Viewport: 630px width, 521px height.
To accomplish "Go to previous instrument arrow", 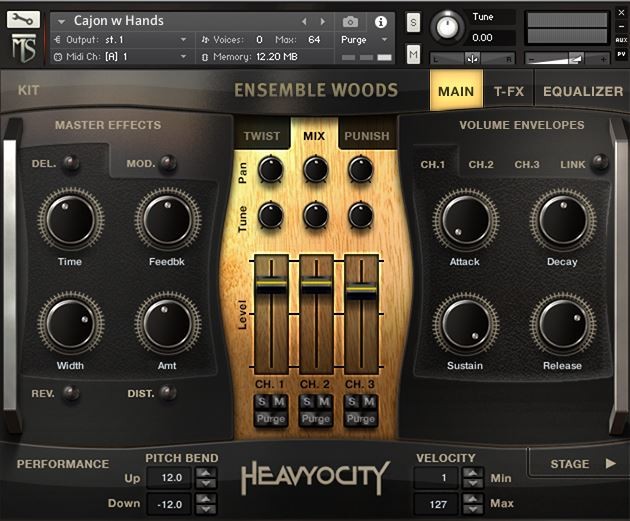I will tap(304, 22).
